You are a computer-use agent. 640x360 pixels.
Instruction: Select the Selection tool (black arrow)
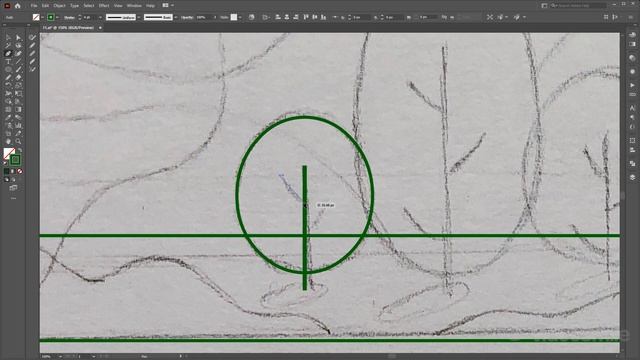(x=8, y=38)
